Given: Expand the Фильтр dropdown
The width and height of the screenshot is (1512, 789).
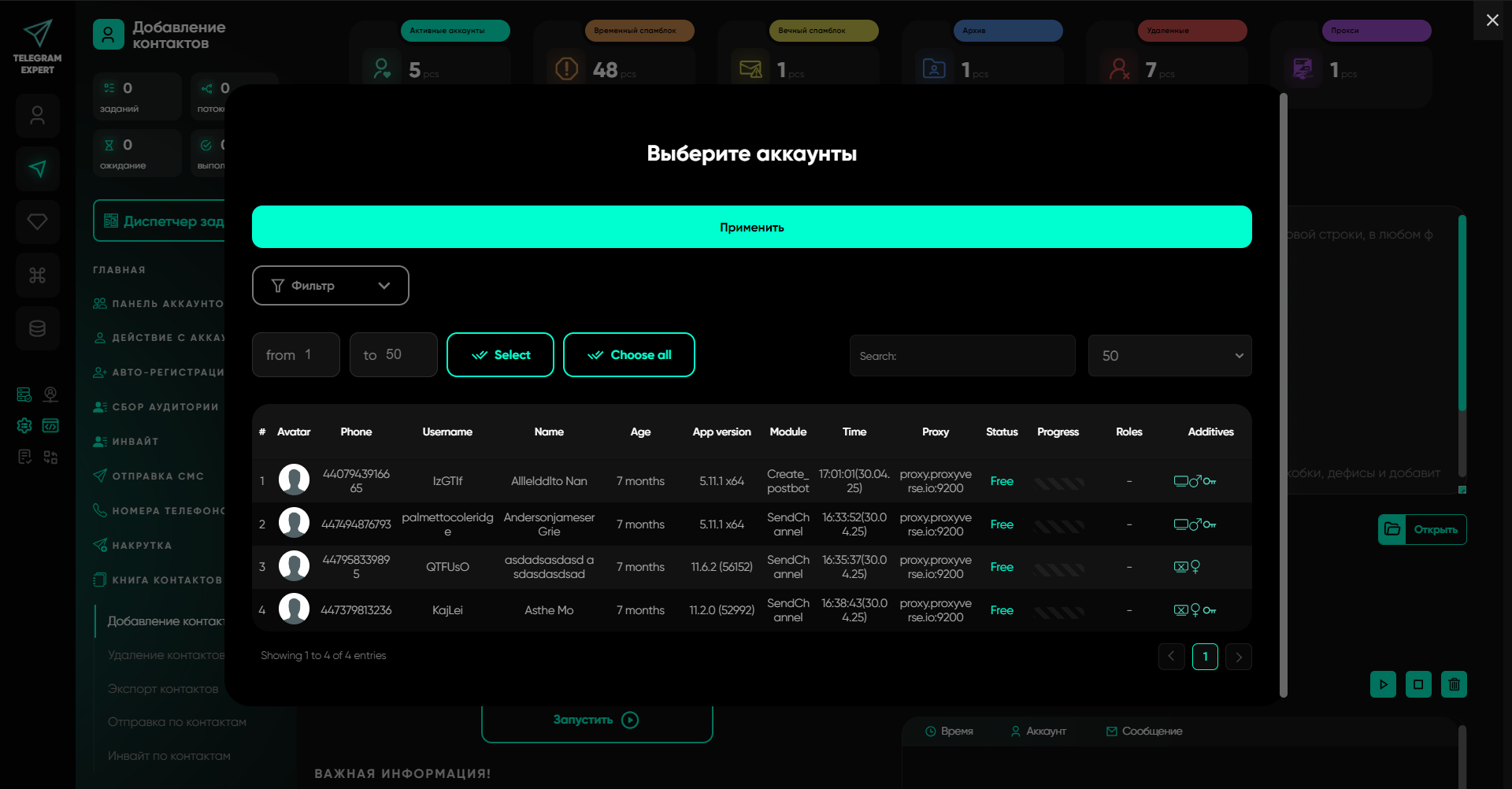Looking at the screenshot, I should pyautogui.click(x=330, y=285).
